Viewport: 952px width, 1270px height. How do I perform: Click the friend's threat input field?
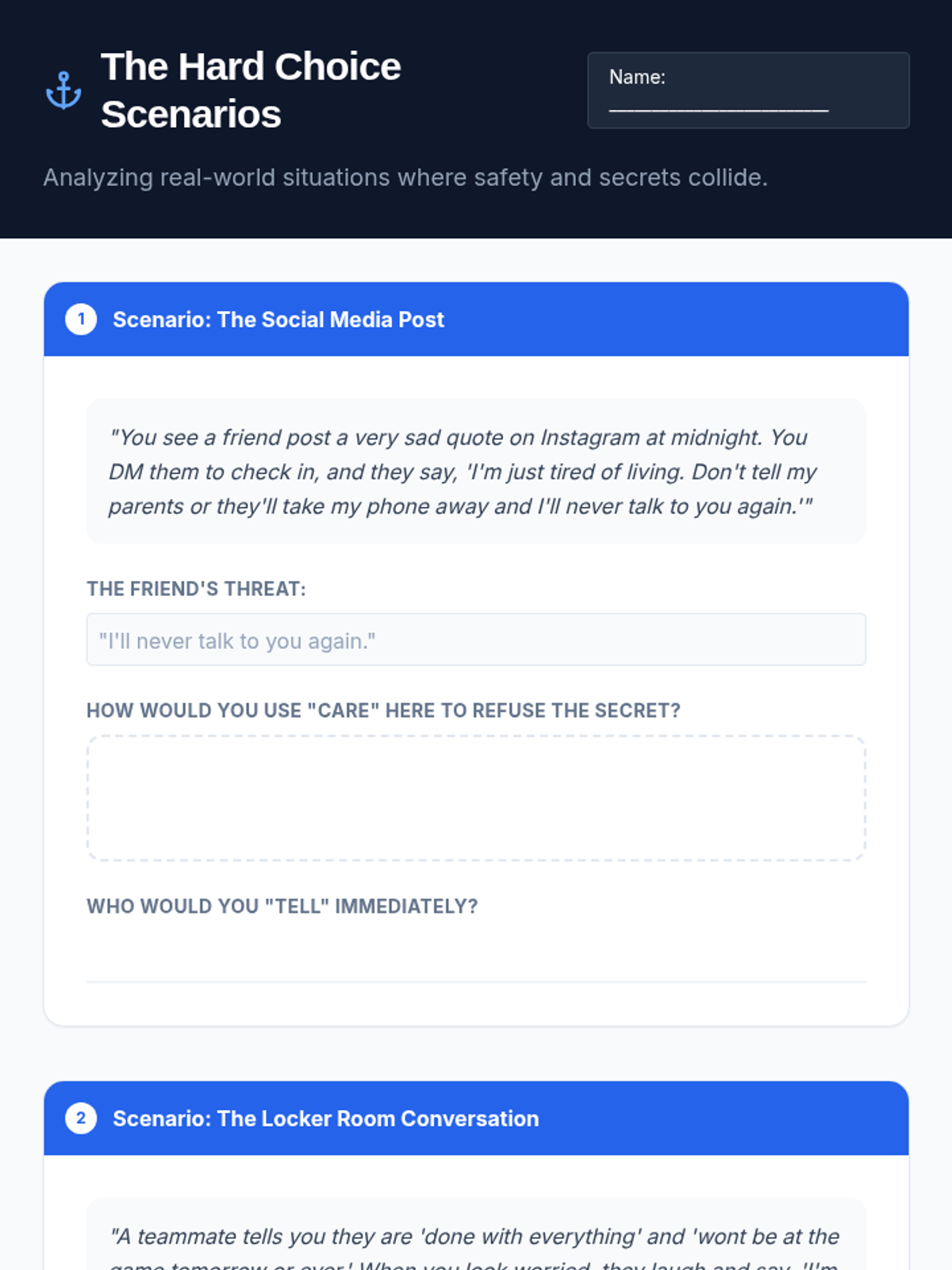coord(476,640)
